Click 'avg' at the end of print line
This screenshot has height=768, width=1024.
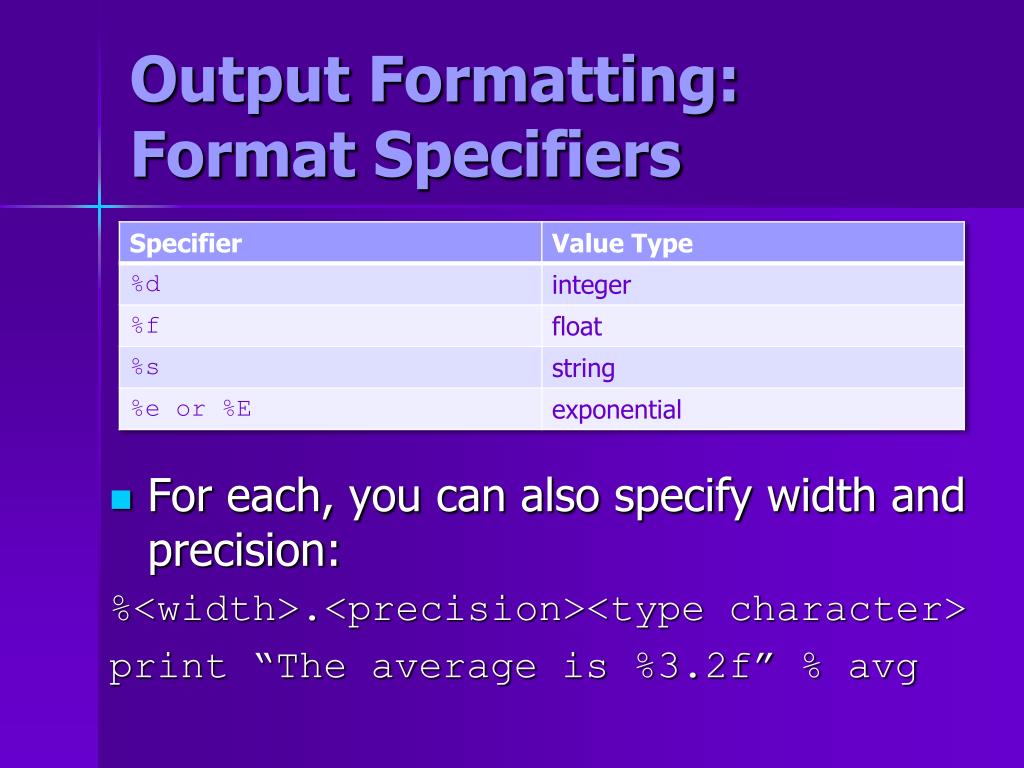[x=883, y=669]
